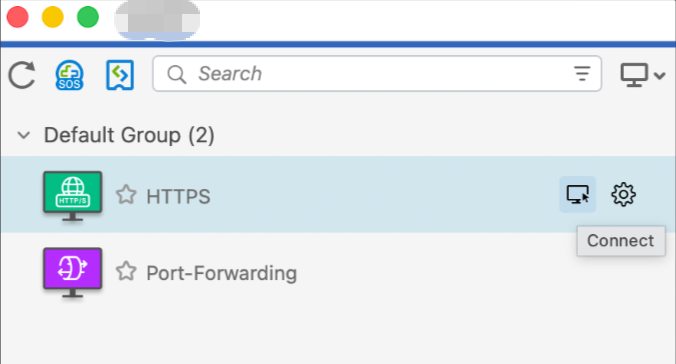Click the magnifier icon in search box
Screen dimensions: 676x364
point(177,74)
